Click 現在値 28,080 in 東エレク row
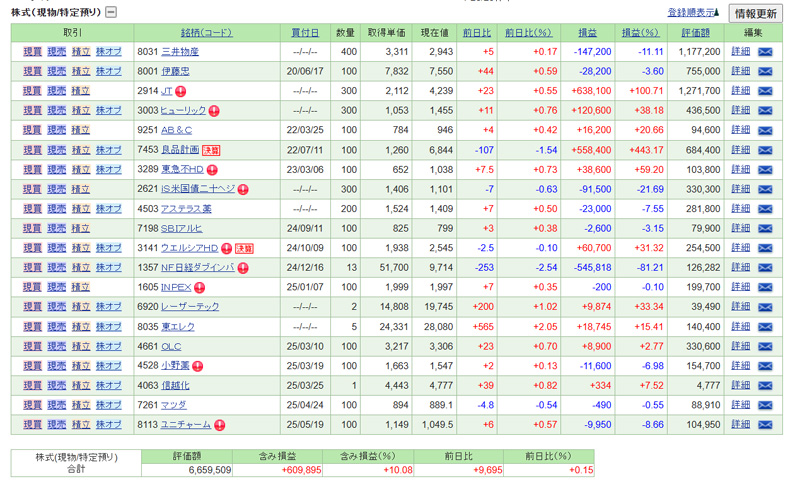The height and width of the screenshot is (484, 800). coord(438,327)
